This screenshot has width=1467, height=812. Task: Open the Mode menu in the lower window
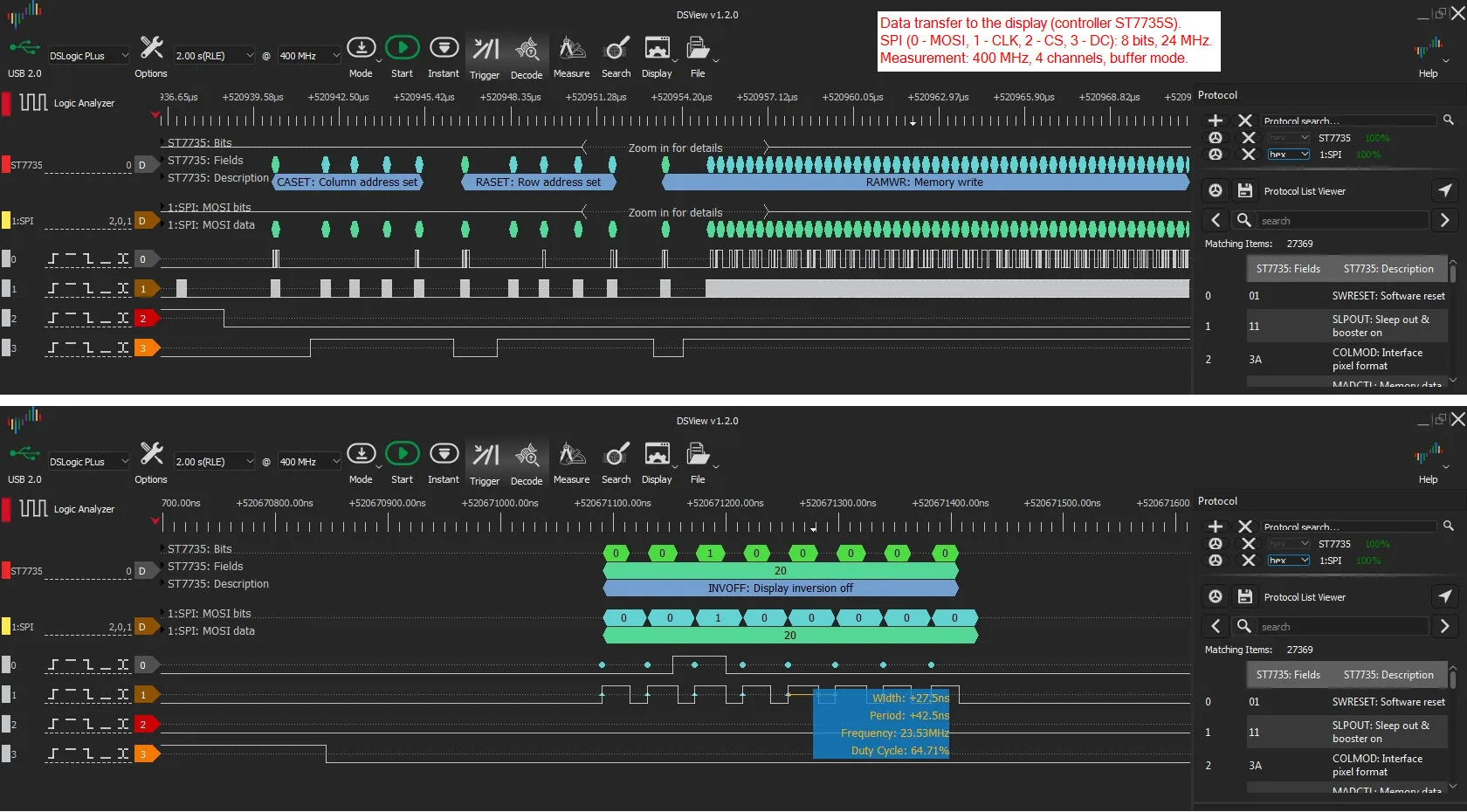378,467
